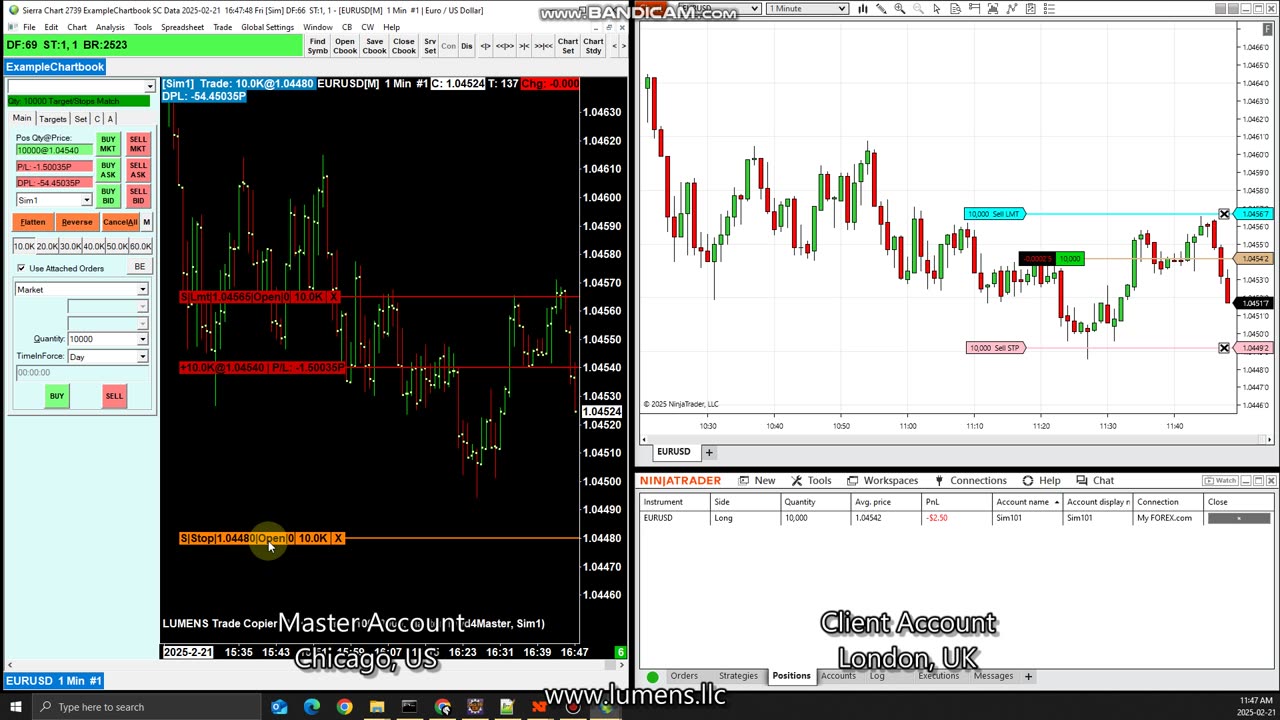Select the 60.0K quantity preset
The width and height of the screenshot is (1280, 720).
pyautogui.click(x=140, y=246)
